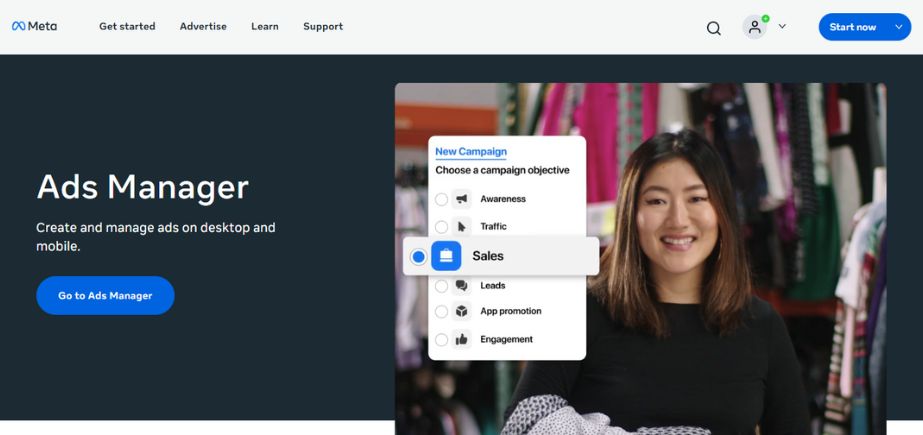Open the Learn menu
The image size is (923, 435).
pyautogui.click(x=265, y=26)
